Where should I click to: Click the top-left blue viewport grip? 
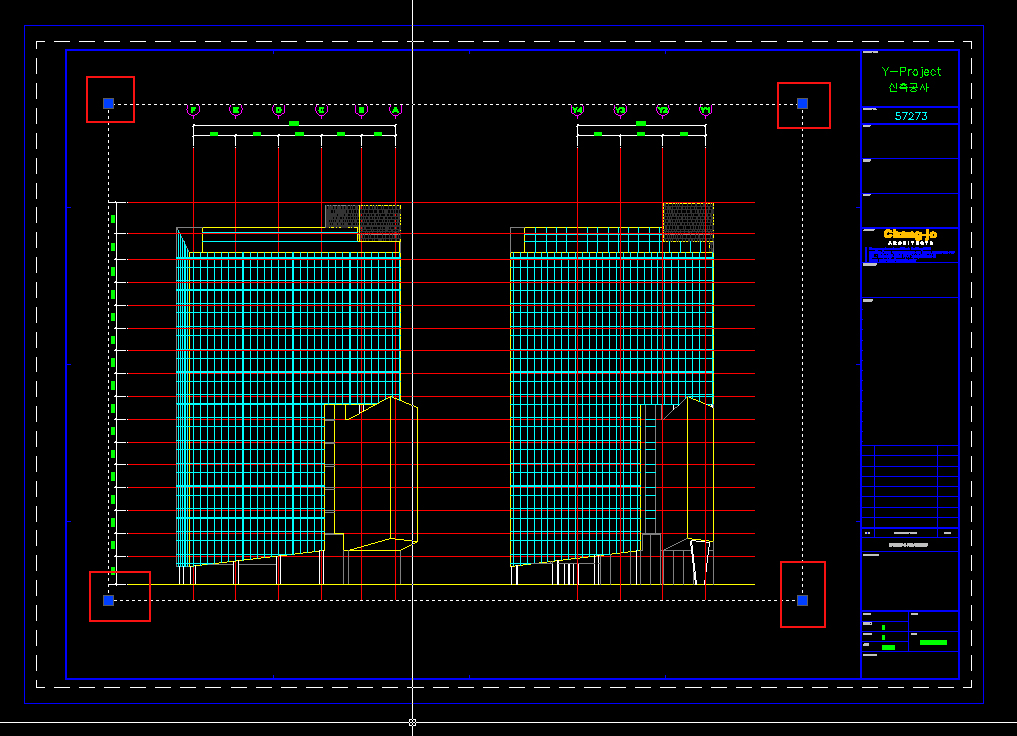click(x=108, y=103)
